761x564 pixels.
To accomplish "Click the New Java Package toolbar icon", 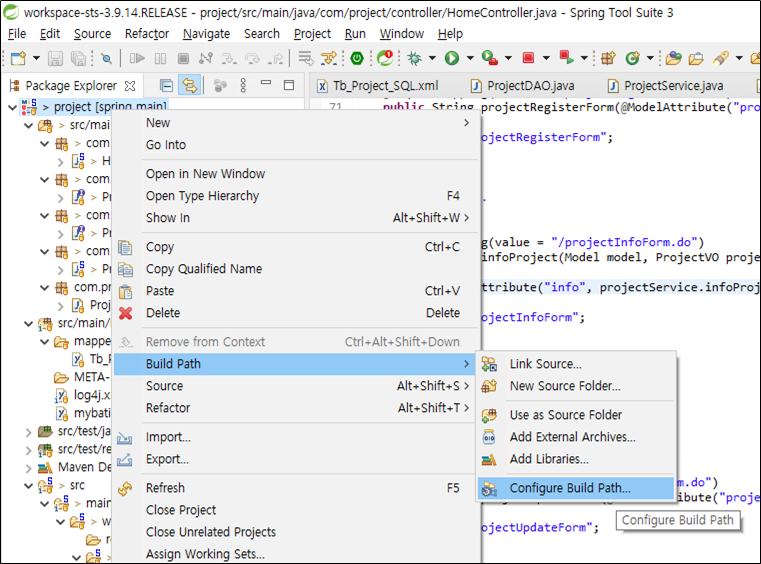I will 608,58.
